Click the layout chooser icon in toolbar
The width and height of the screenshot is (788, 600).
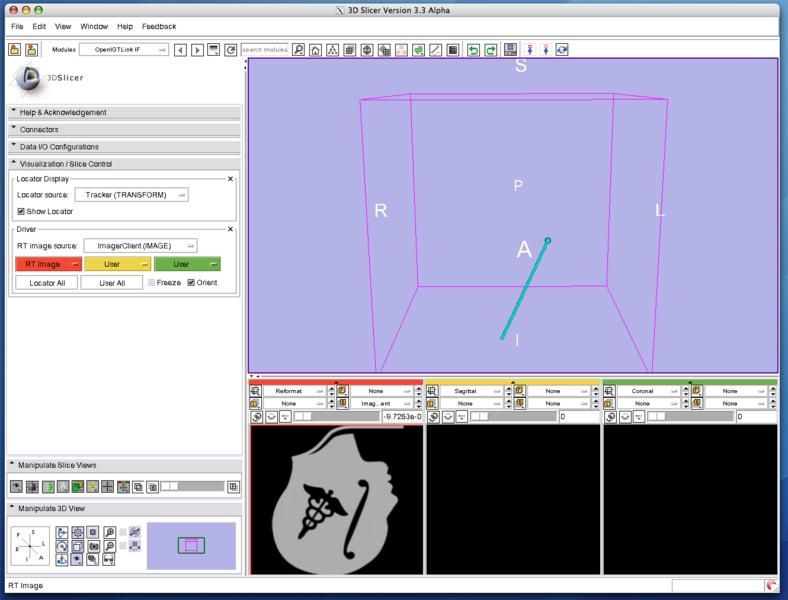510,49
